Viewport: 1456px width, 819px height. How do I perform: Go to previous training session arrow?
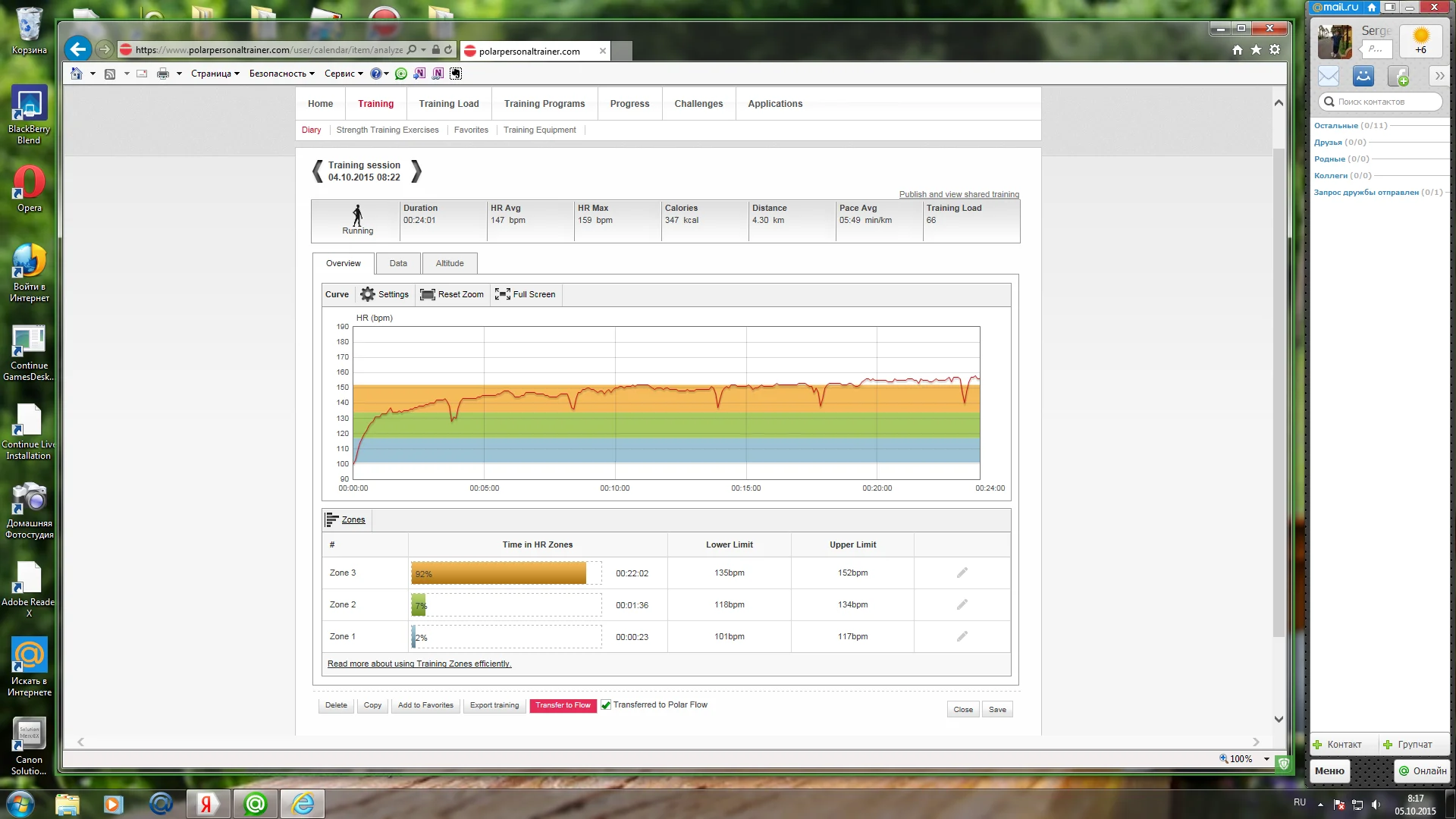coord(318,171)
